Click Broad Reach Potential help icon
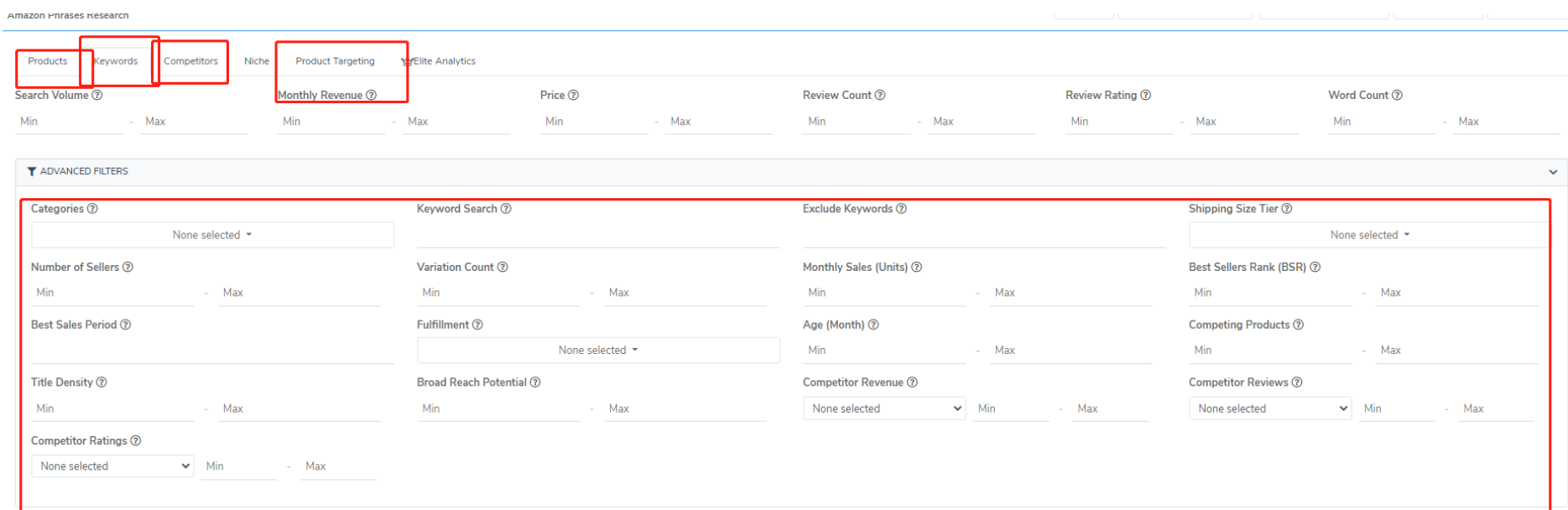Screen dimensions: 1568x510 (535, 382)
